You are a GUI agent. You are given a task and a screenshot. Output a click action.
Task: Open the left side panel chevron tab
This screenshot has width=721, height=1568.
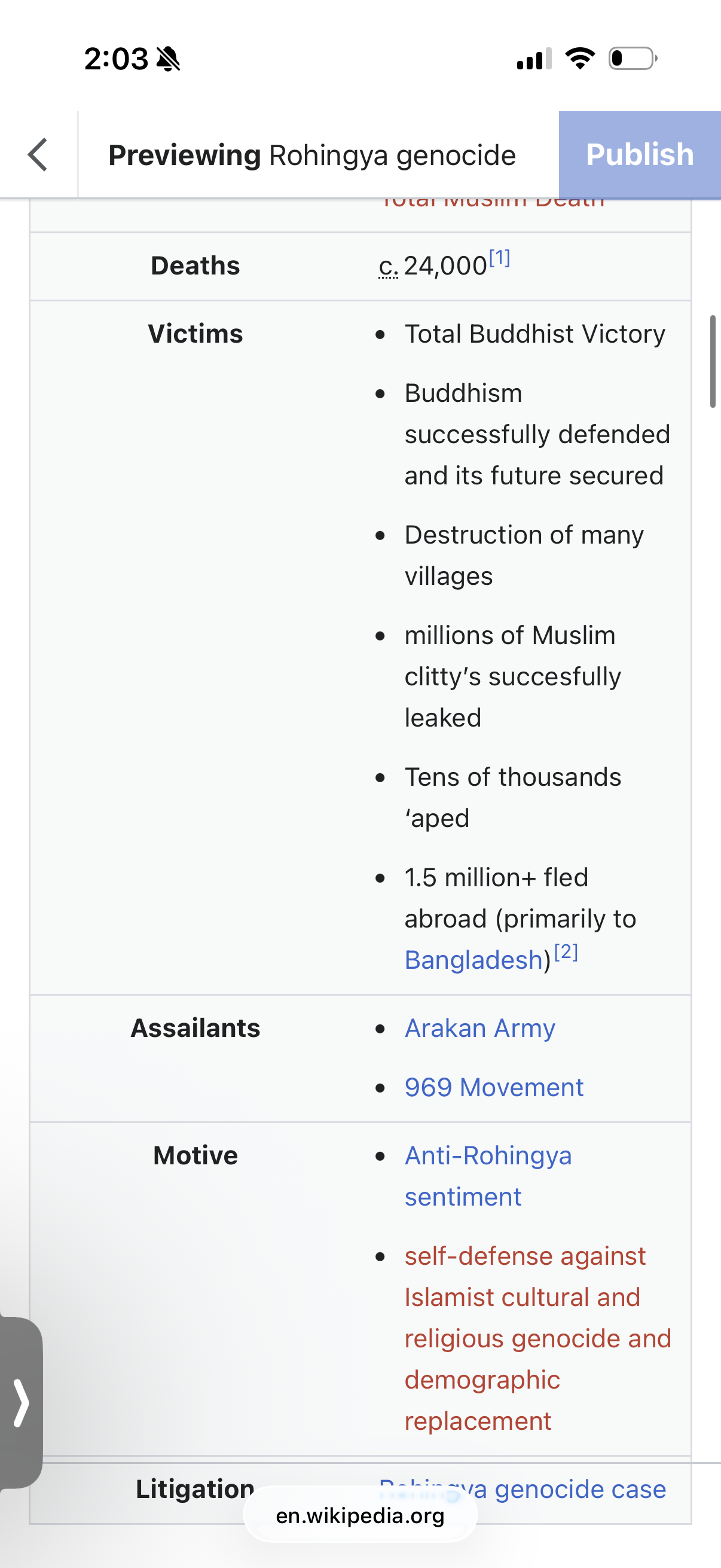(x=22, y=1404)
